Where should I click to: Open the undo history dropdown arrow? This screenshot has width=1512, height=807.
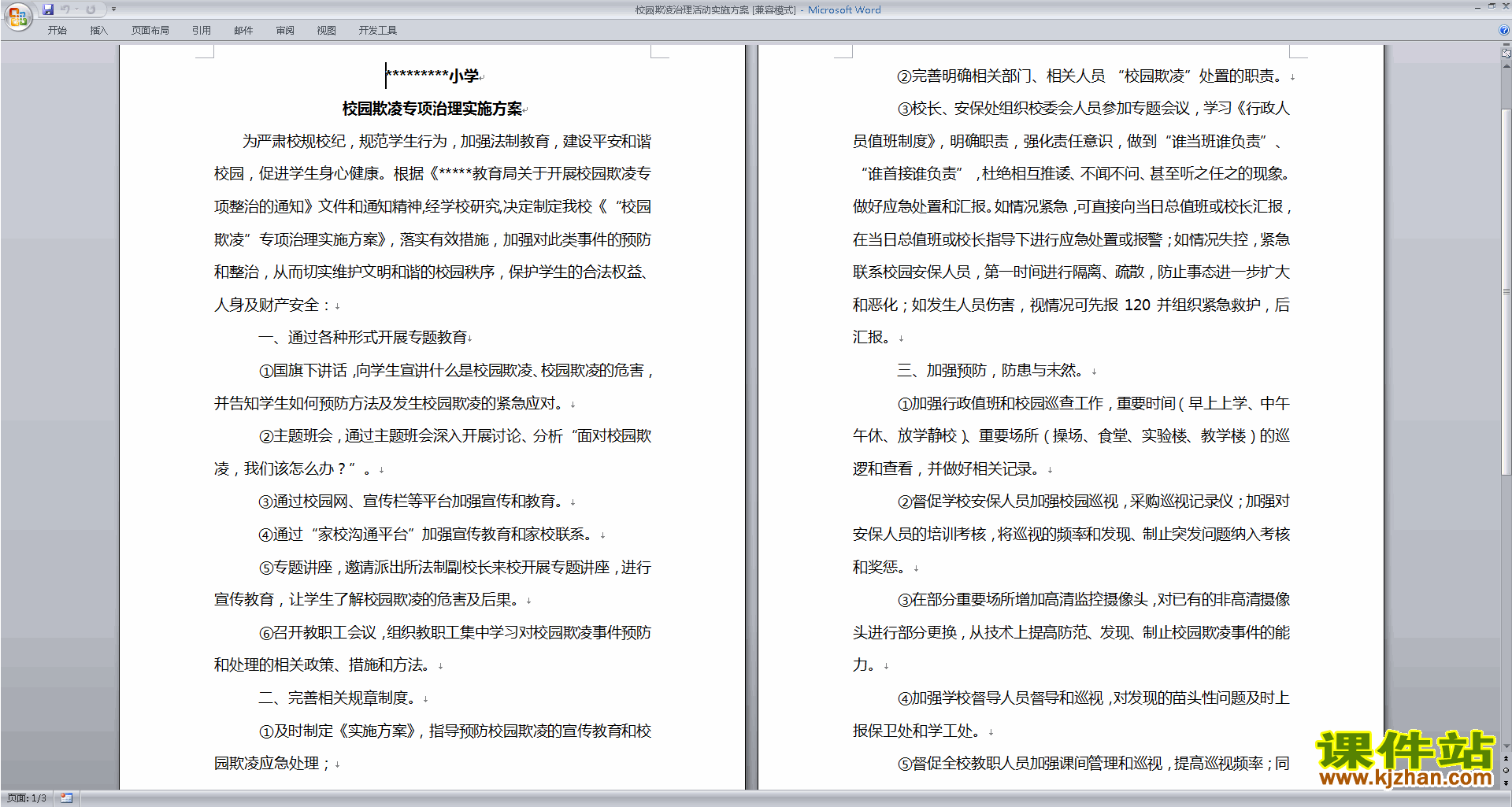tap(76, 9)
